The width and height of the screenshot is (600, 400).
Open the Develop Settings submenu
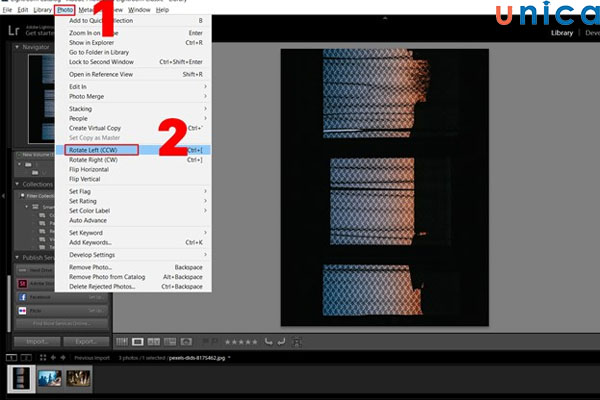click(133, 255)
